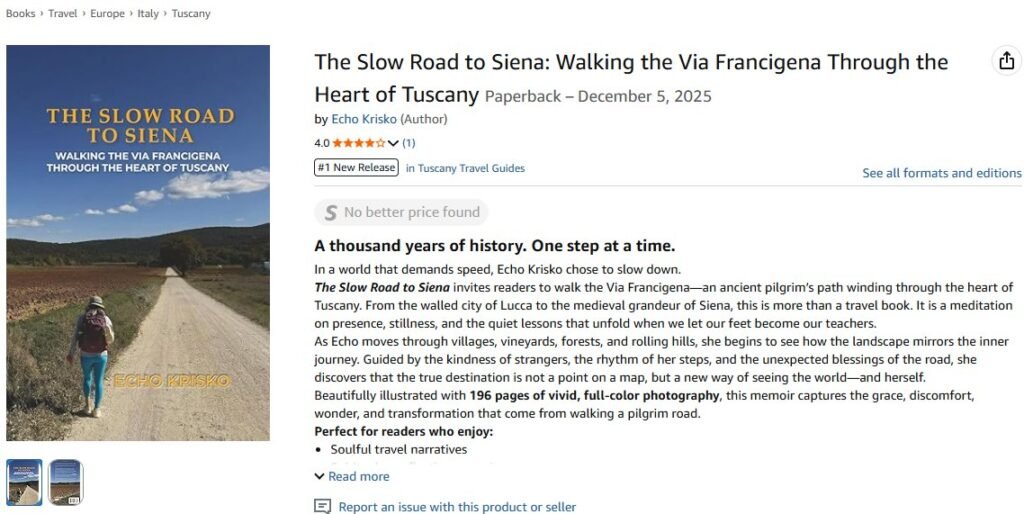Select the first book cover thumbnail
Screen dimensions: 1024x514
click(x=24, y=482)
